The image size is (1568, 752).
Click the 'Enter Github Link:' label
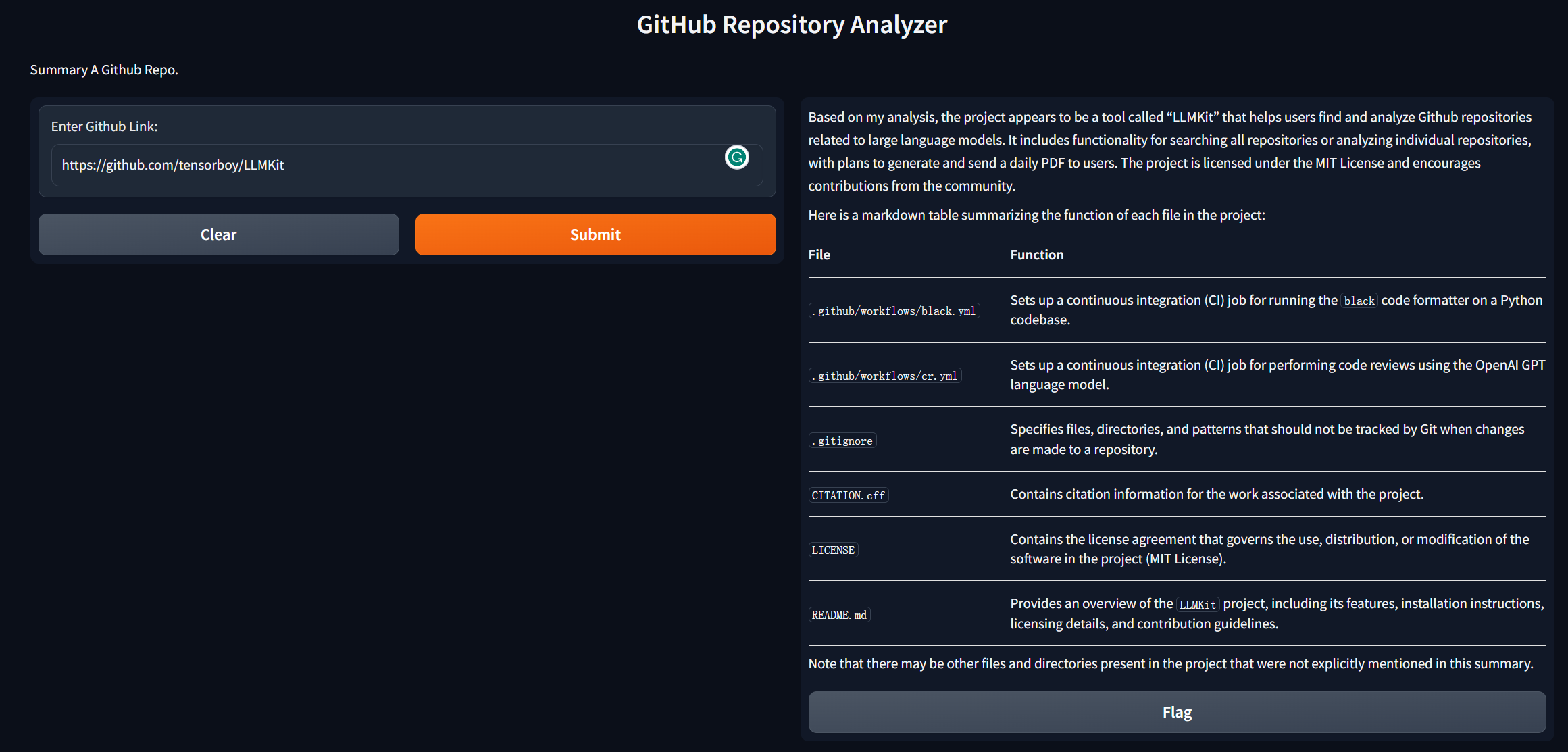(x=105, y=126)
